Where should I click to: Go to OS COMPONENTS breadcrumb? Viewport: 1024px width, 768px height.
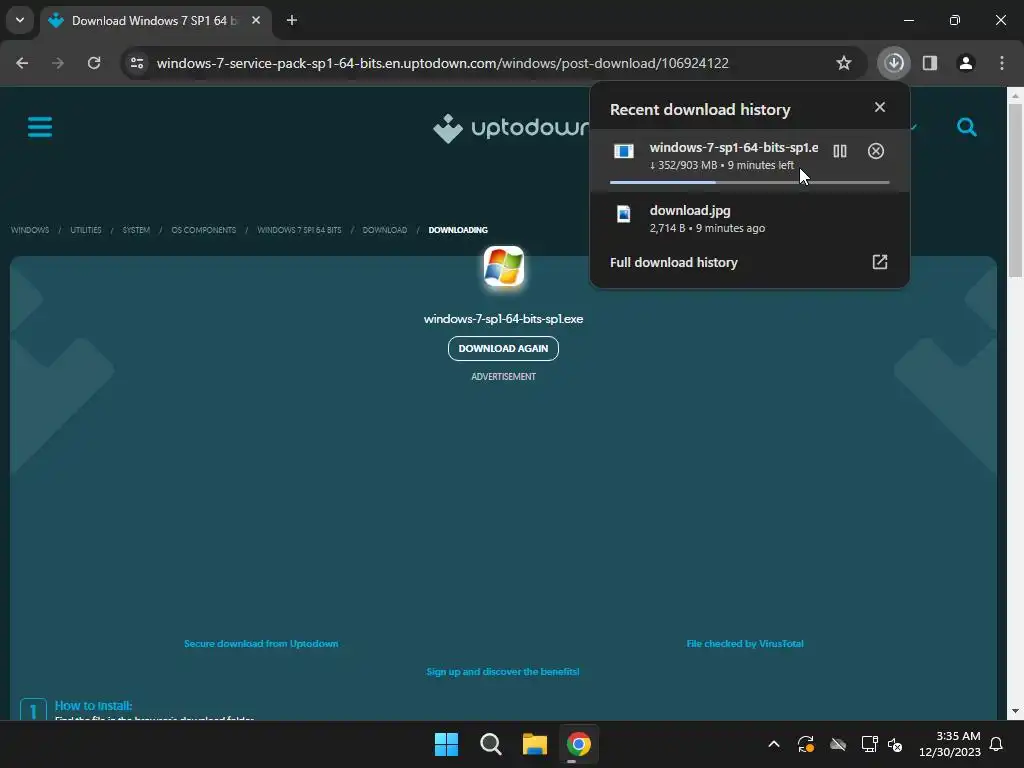[203, 230]
